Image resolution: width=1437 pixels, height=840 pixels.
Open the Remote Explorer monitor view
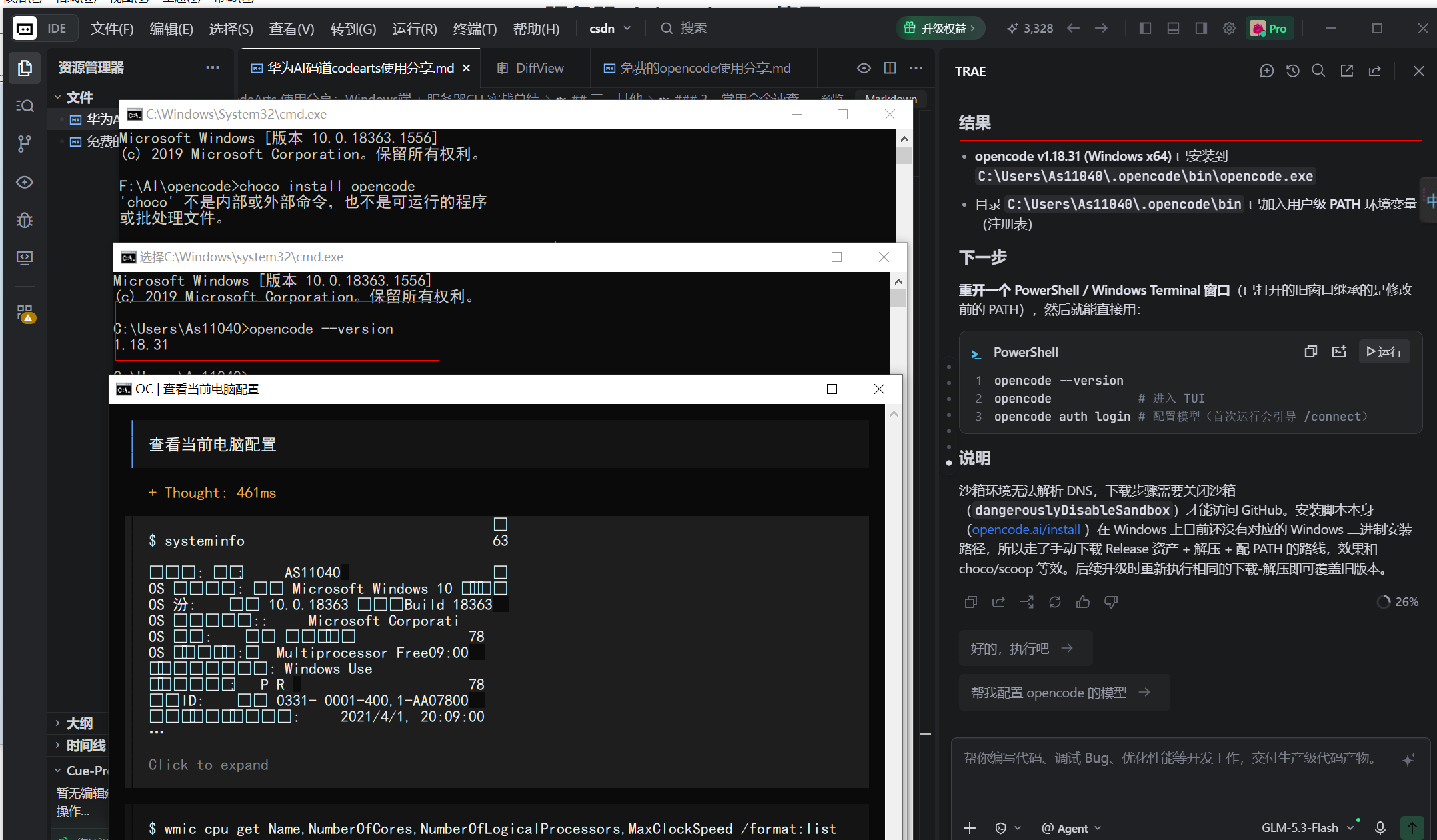click(25, 258)
